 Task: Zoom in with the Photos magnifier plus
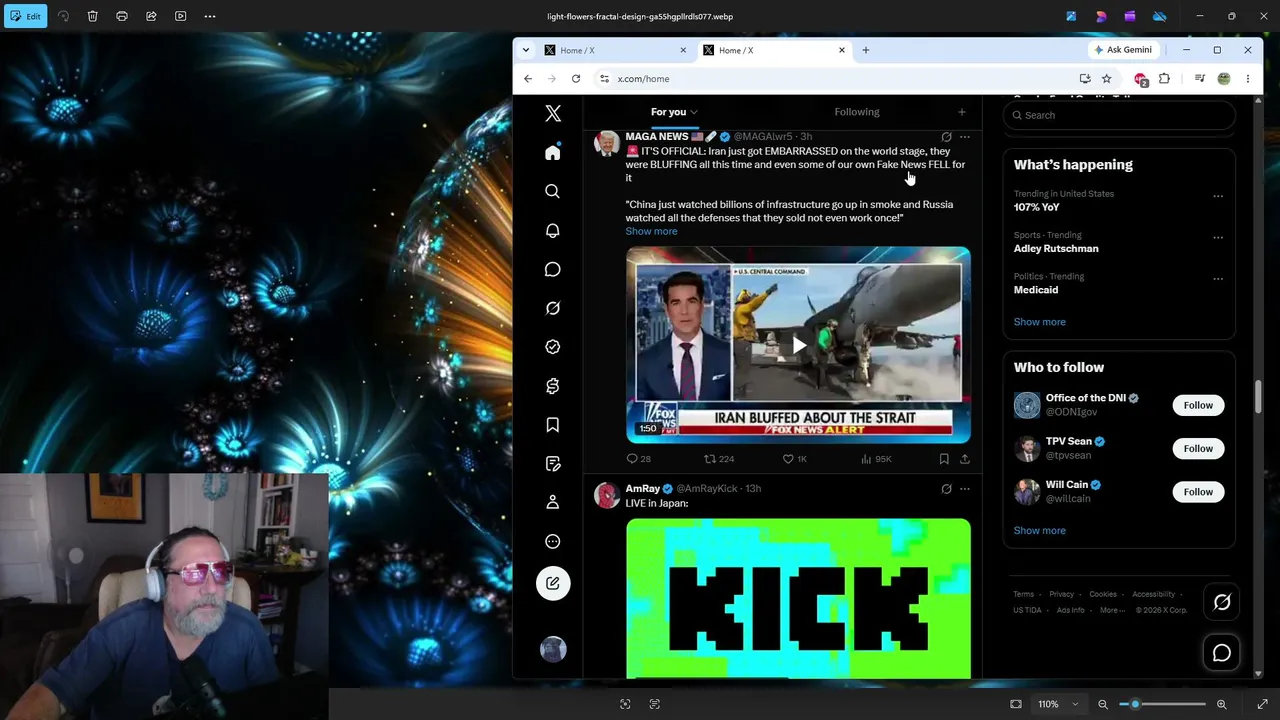(1221, 704)
